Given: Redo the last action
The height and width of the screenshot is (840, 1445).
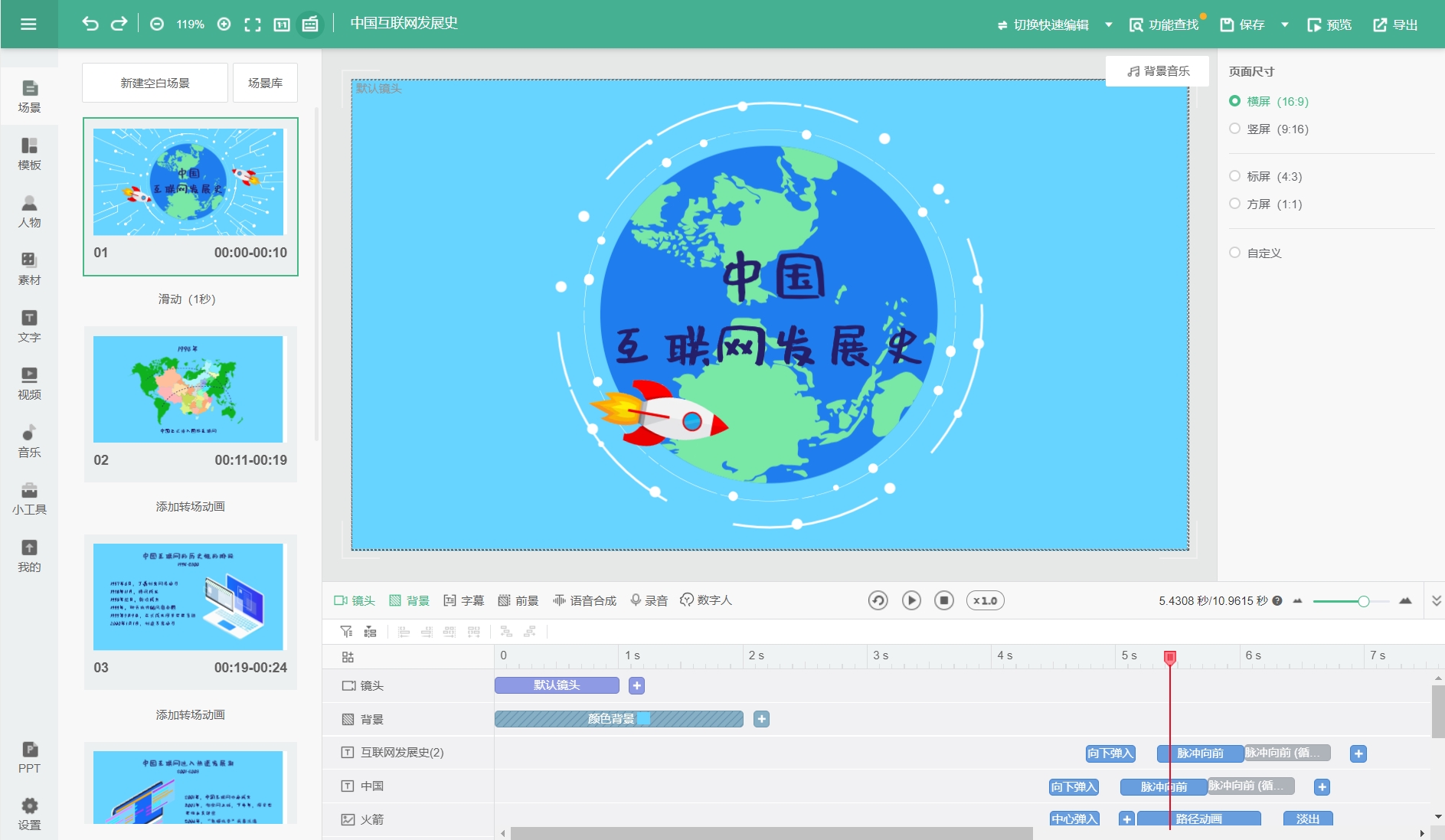Looking at the screenshot, I should 119,24.
